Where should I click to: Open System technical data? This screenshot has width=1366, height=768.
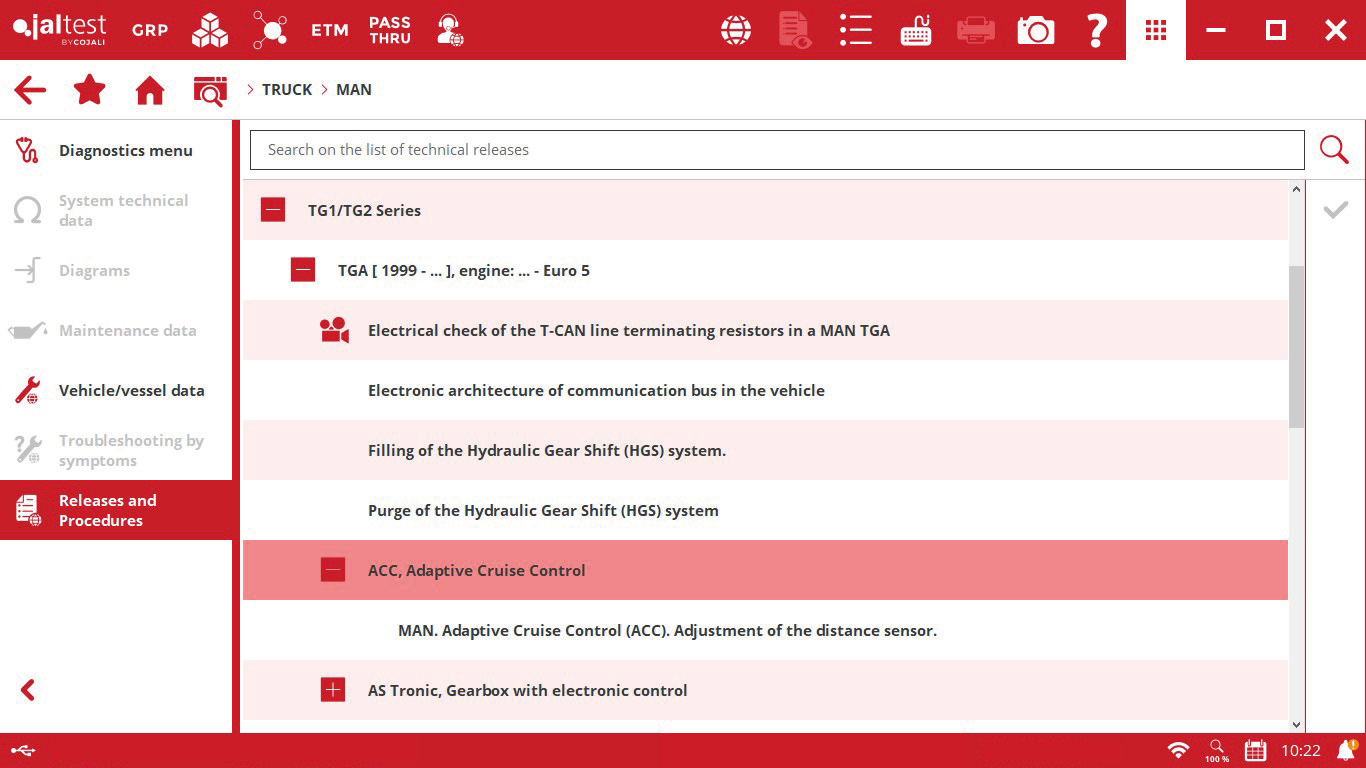116,210
